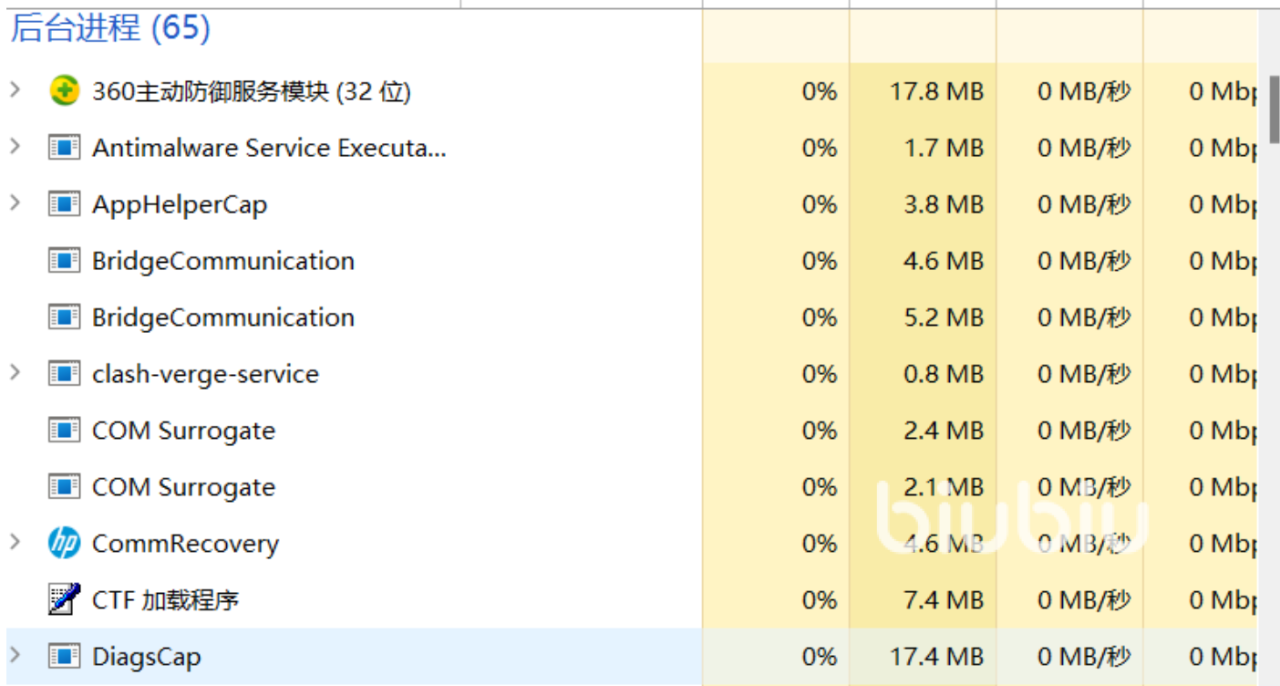Select the first BridgeCommunication process name

(223, 261)
